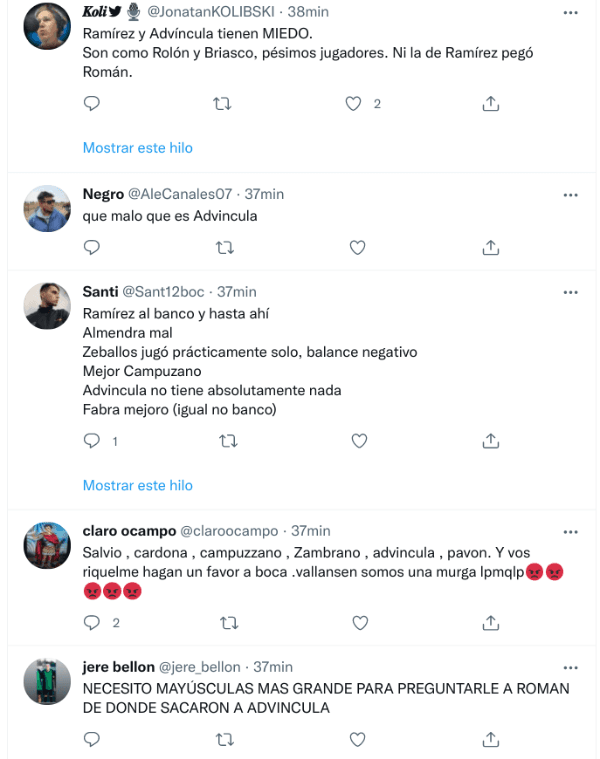Image resolution: width=600 pixels, height=759 pixels.
Task: Retweet Negro's tweet about Advincula
Action: point(225,247)
